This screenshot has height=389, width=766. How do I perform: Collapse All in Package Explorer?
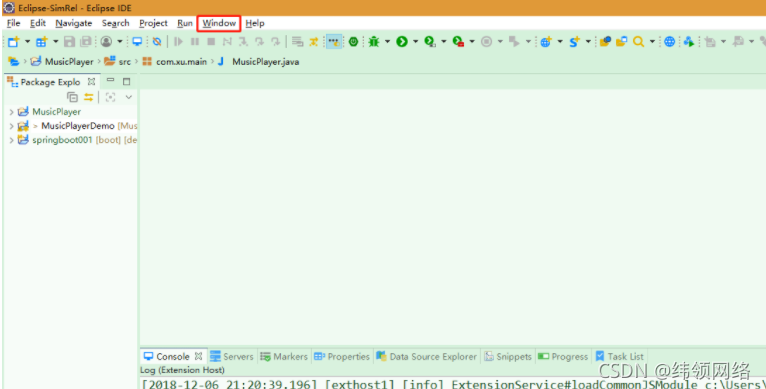click(72, 97)
